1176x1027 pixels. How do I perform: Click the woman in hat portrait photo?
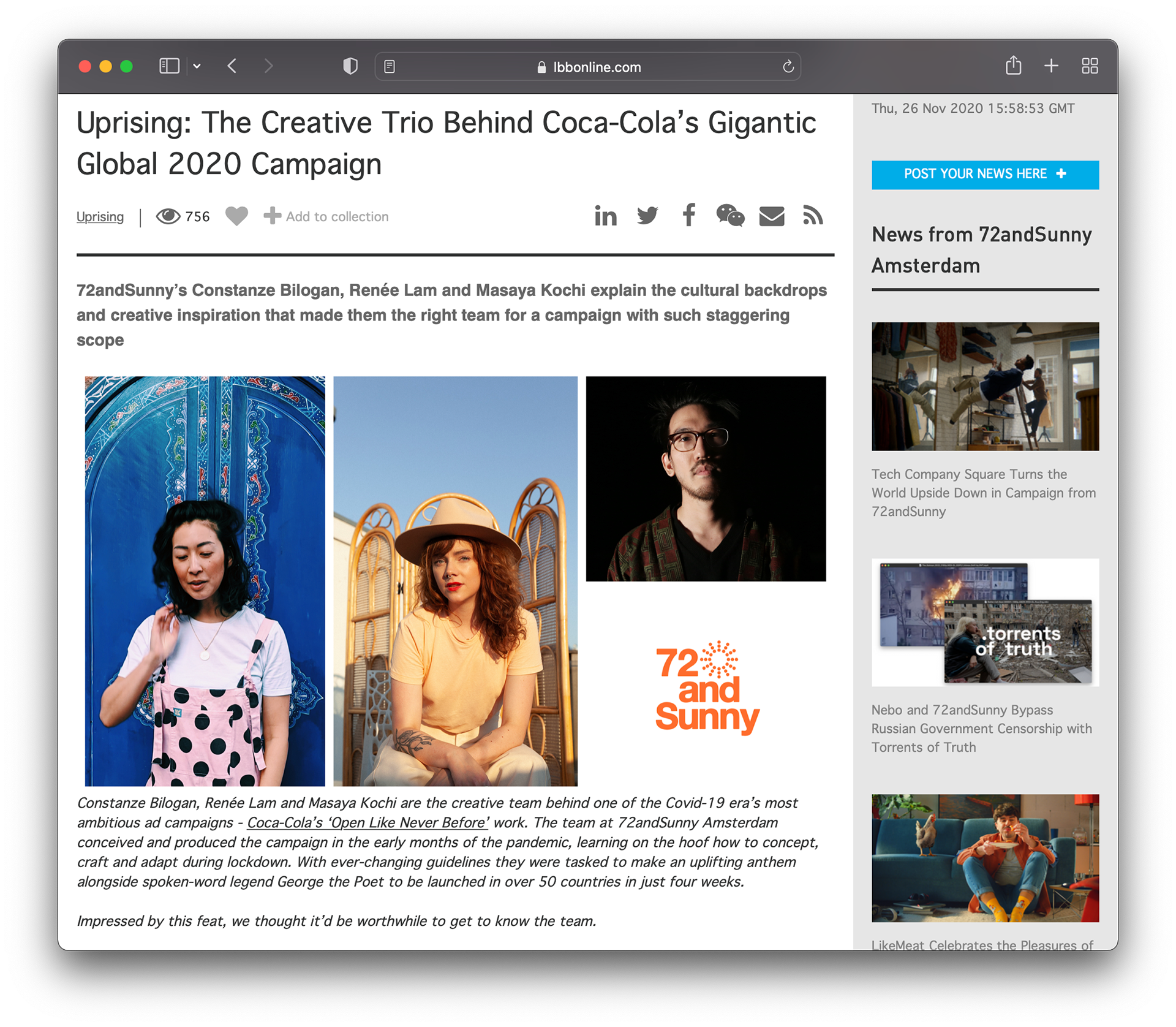[455, 581]
